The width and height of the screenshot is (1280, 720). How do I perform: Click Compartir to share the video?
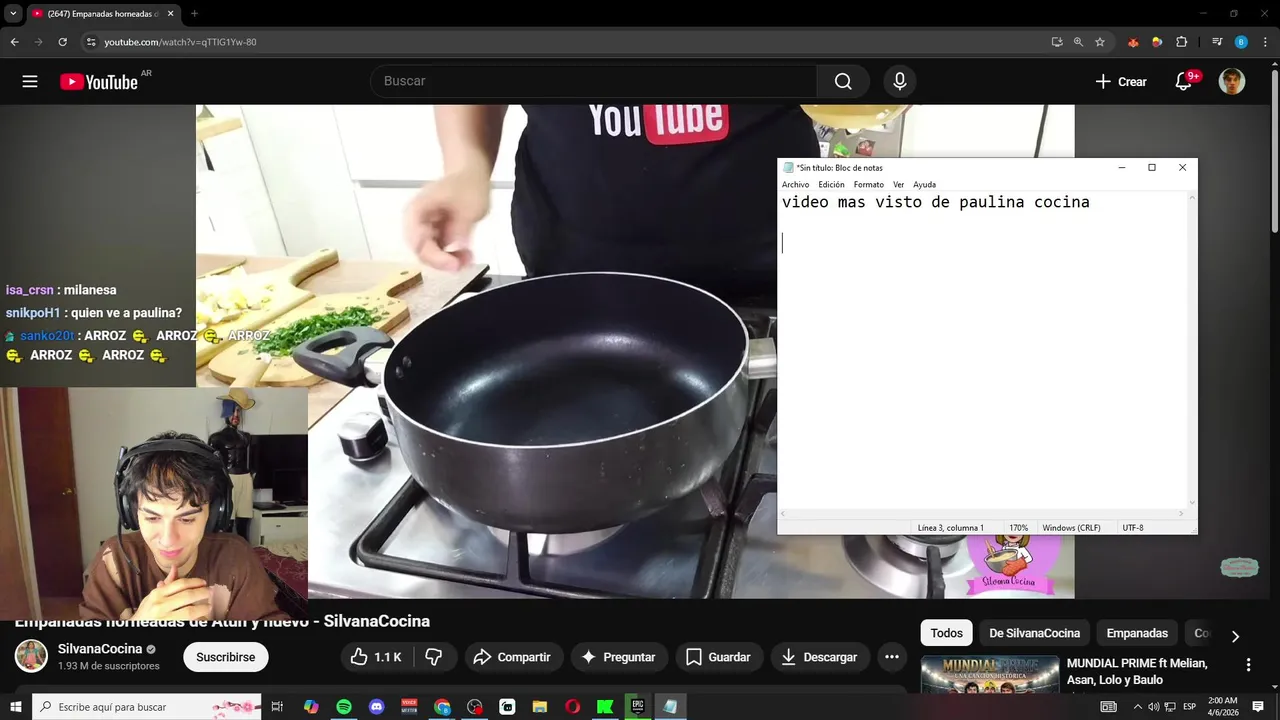pyautogui.click(x=512, y=657)
